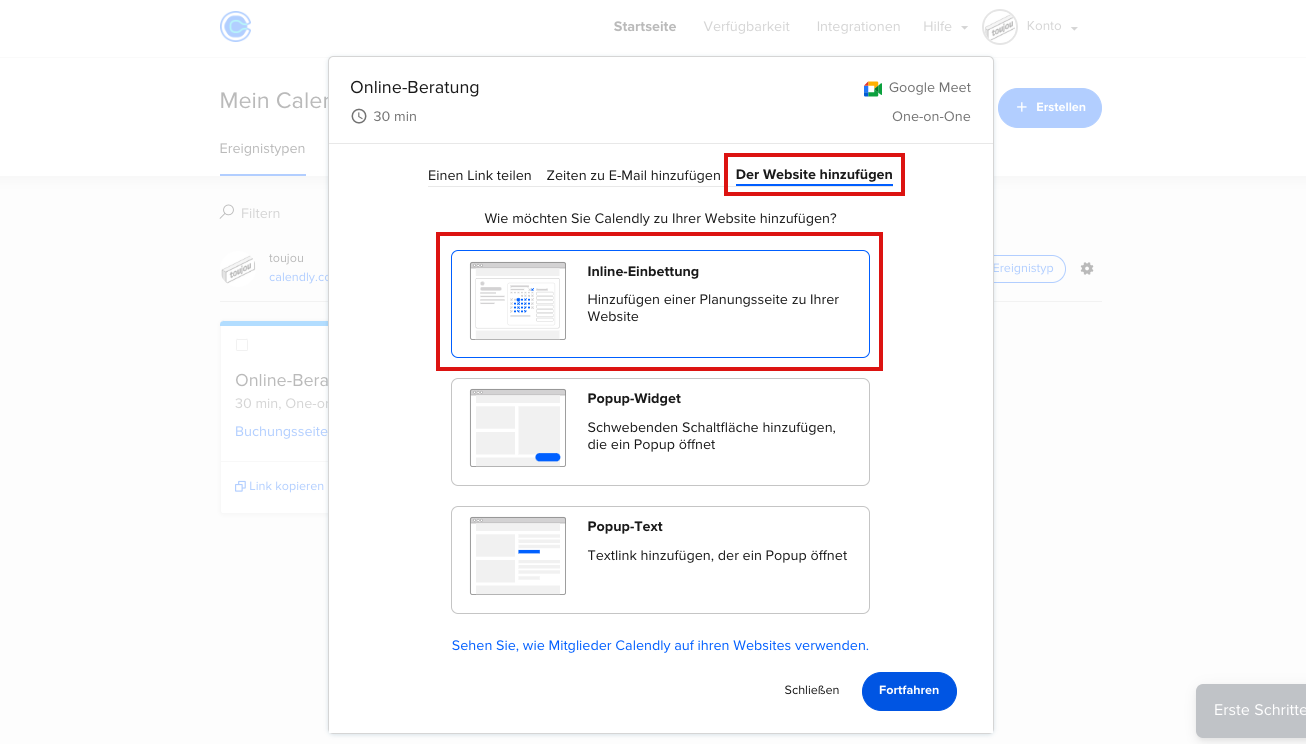Click the Filtern magnifier icon
The image size is (1306, 744).
point(227,212)
